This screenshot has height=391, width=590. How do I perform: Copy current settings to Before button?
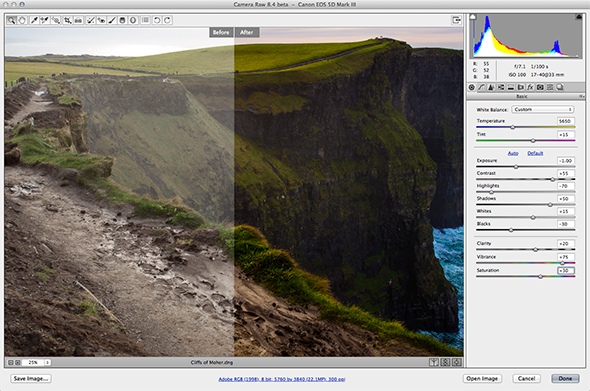(457, 362)
